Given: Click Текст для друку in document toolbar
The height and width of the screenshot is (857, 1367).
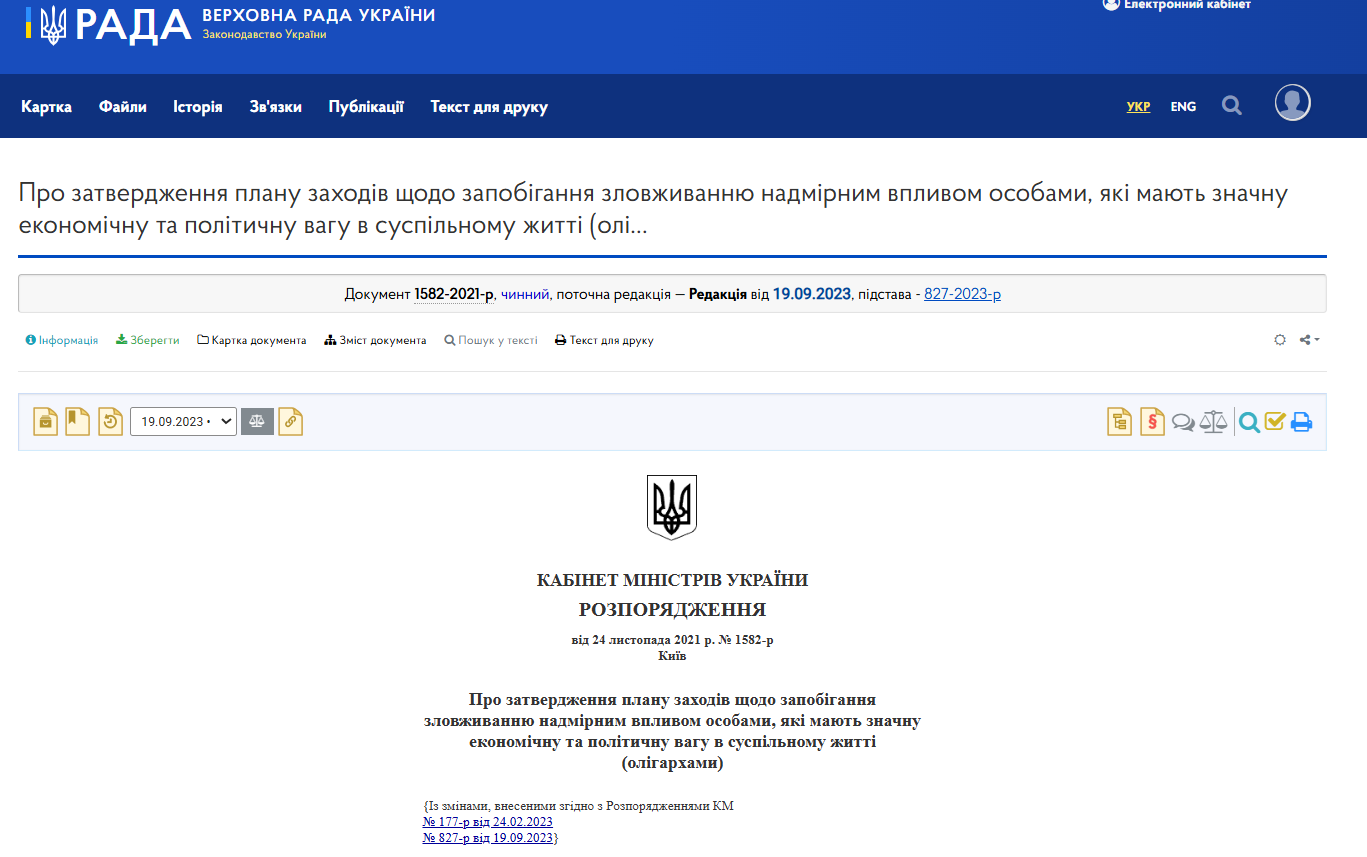Looking at the screenshot, I should (x=605, y=340).
